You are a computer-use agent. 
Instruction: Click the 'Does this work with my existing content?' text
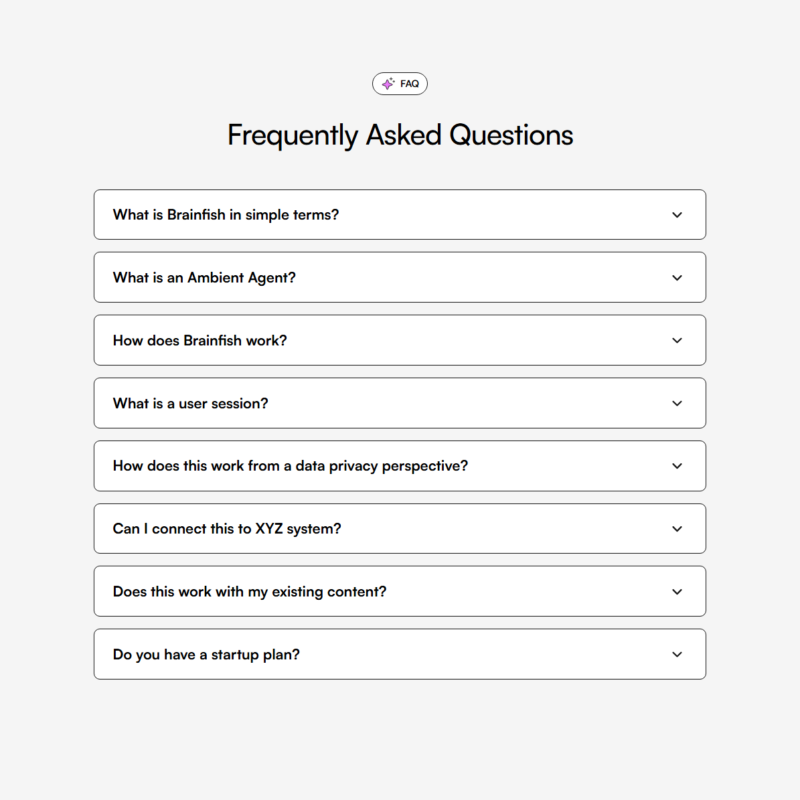[x=249, y=592]
